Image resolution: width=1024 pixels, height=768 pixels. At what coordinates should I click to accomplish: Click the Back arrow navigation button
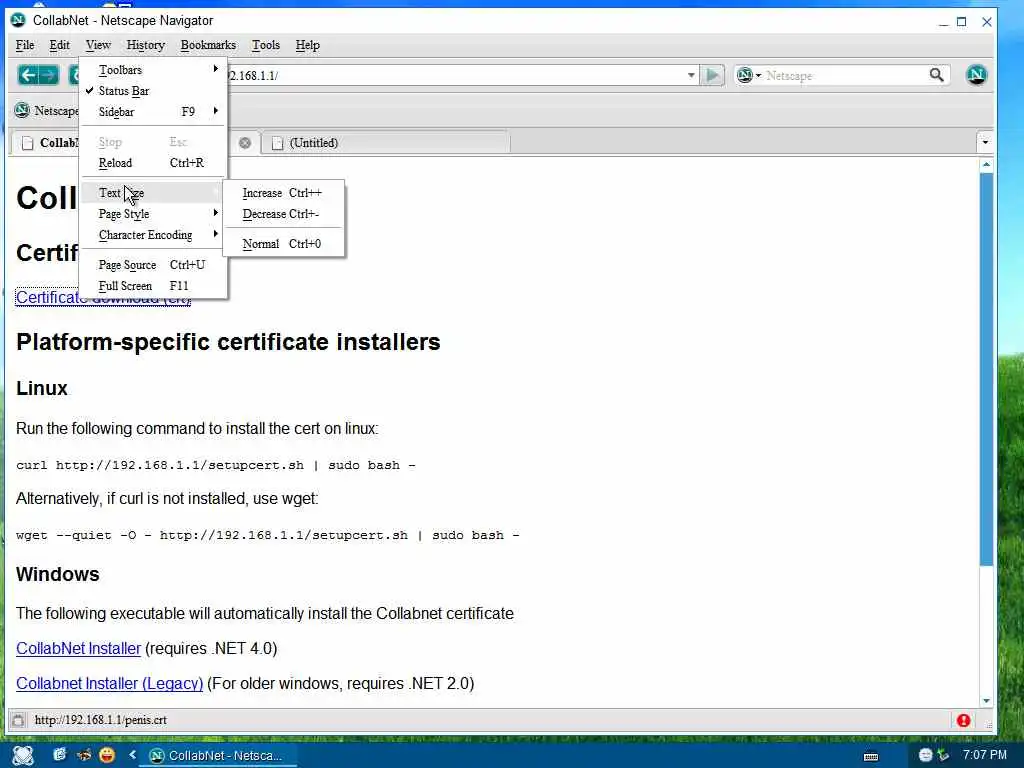point(27,75)
